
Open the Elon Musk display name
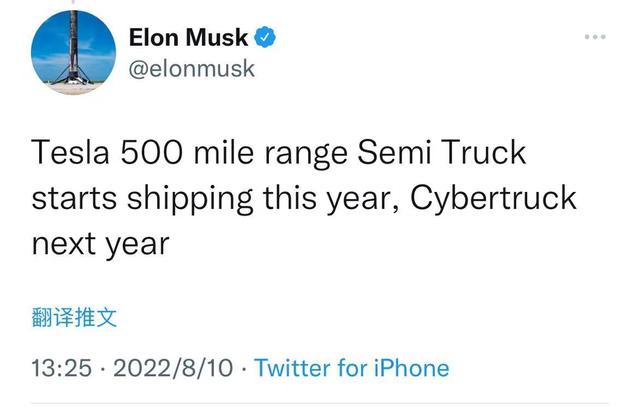188,38
